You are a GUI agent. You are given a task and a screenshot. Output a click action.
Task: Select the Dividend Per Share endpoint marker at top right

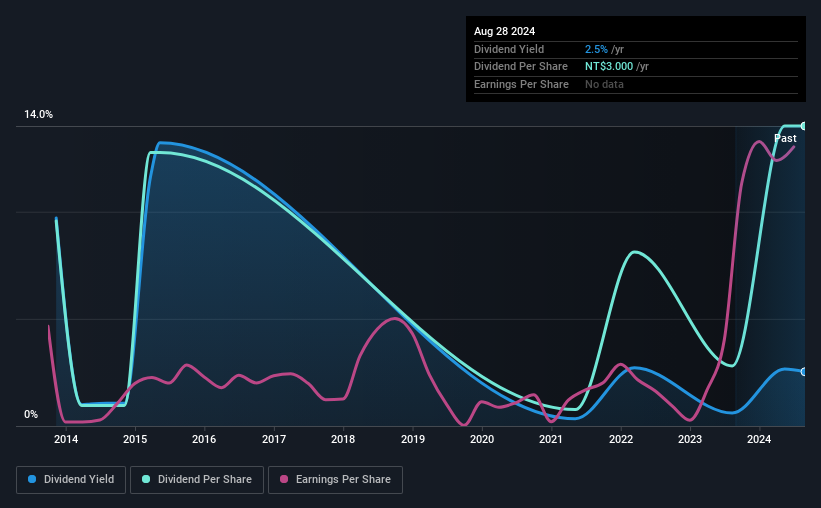pyautogui.click(x=804, y=126)
